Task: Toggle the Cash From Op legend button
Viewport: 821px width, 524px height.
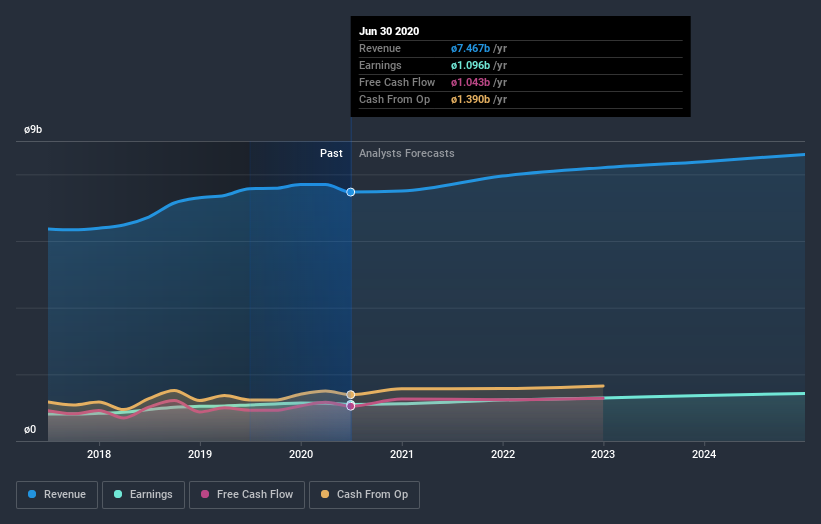Action: [x=364, y=495]
